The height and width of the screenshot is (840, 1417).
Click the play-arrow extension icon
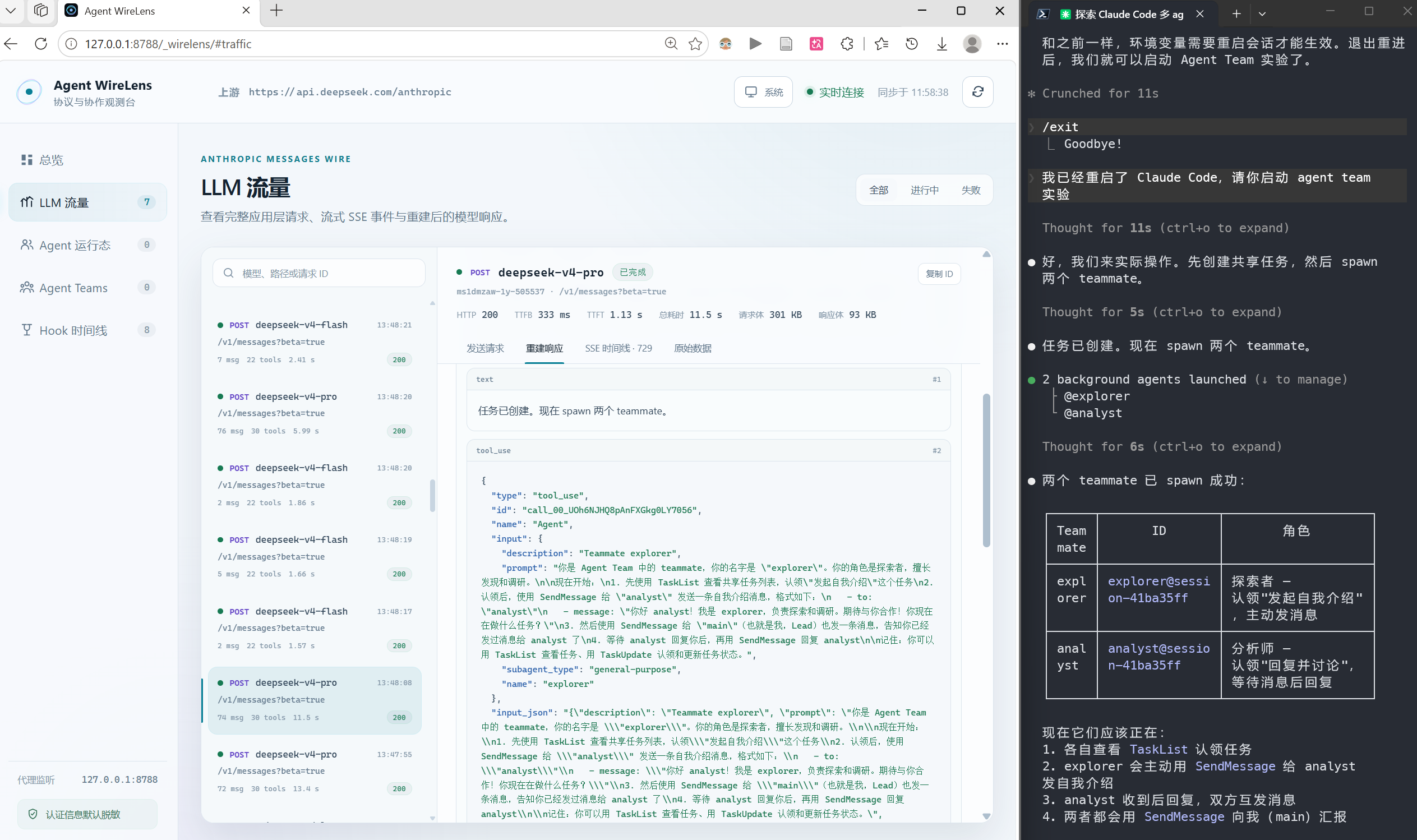(x=755, y=44)
